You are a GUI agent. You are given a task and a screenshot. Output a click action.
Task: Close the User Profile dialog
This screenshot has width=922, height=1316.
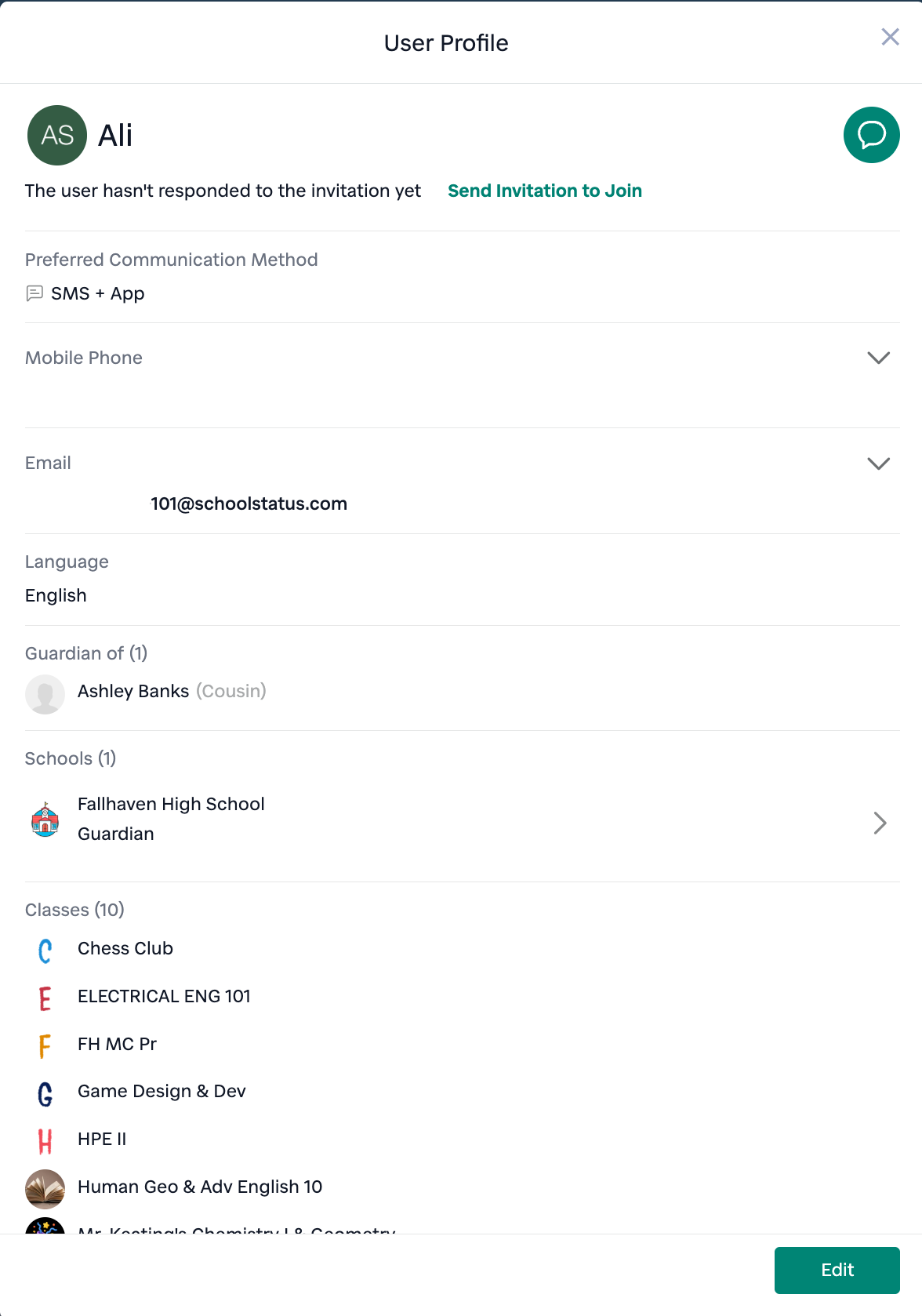click(x=890, y=37)
